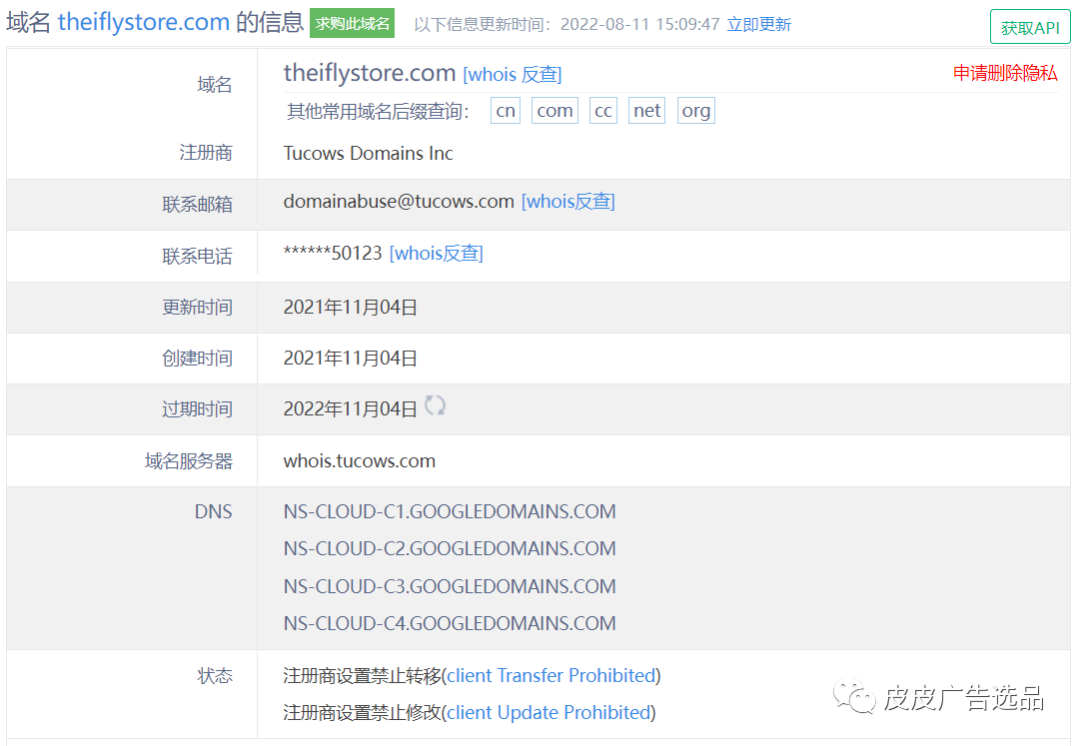Image resolution: width=1080 pixels, height=746 pixels.
Task: Click the 域名服务器 row label
Action: 189,461
